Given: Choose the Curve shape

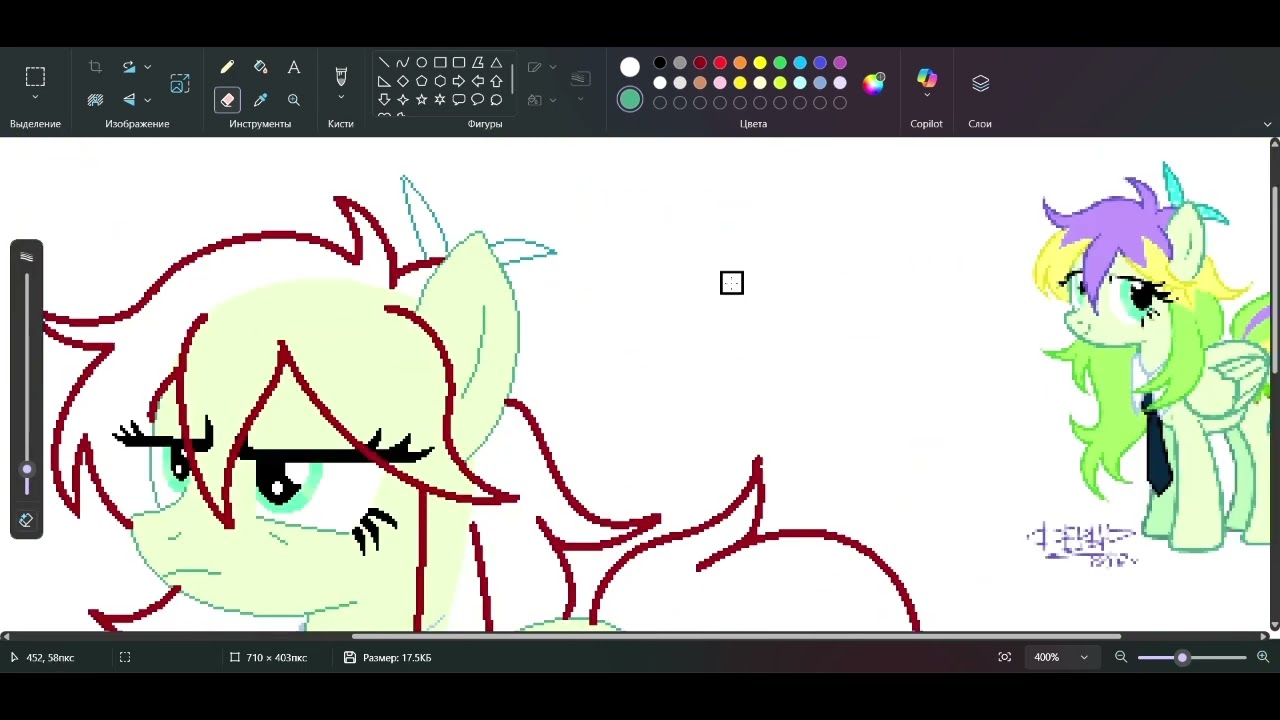Looking at the screenshot, I should click(402, 62).
